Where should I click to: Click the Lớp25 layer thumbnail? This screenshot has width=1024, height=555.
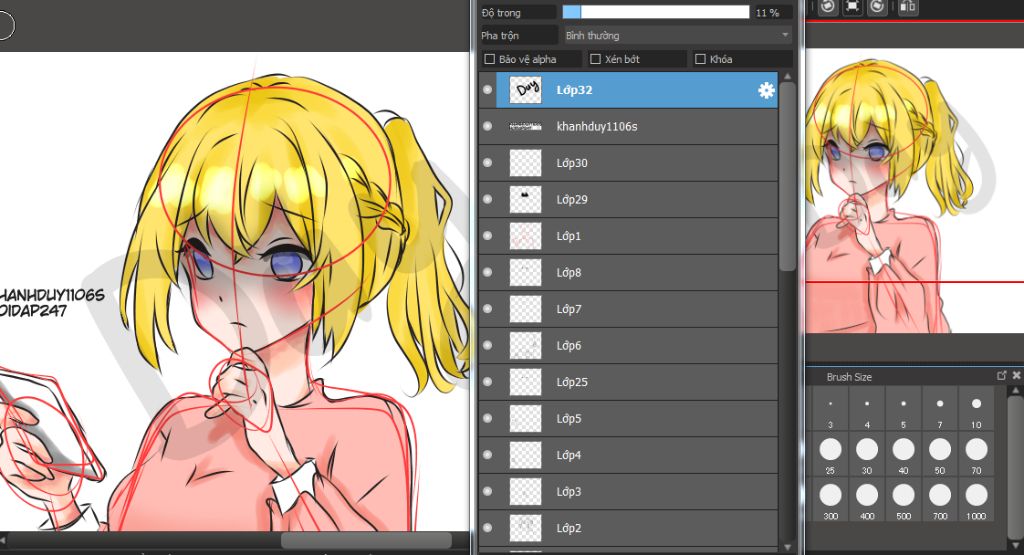pyautogui.click(x=526, y=382)
